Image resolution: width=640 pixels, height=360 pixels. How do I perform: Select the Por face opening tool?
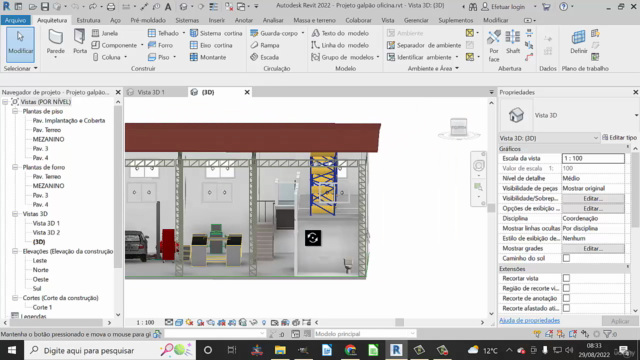pyautogui.click(x=494, y=46)
